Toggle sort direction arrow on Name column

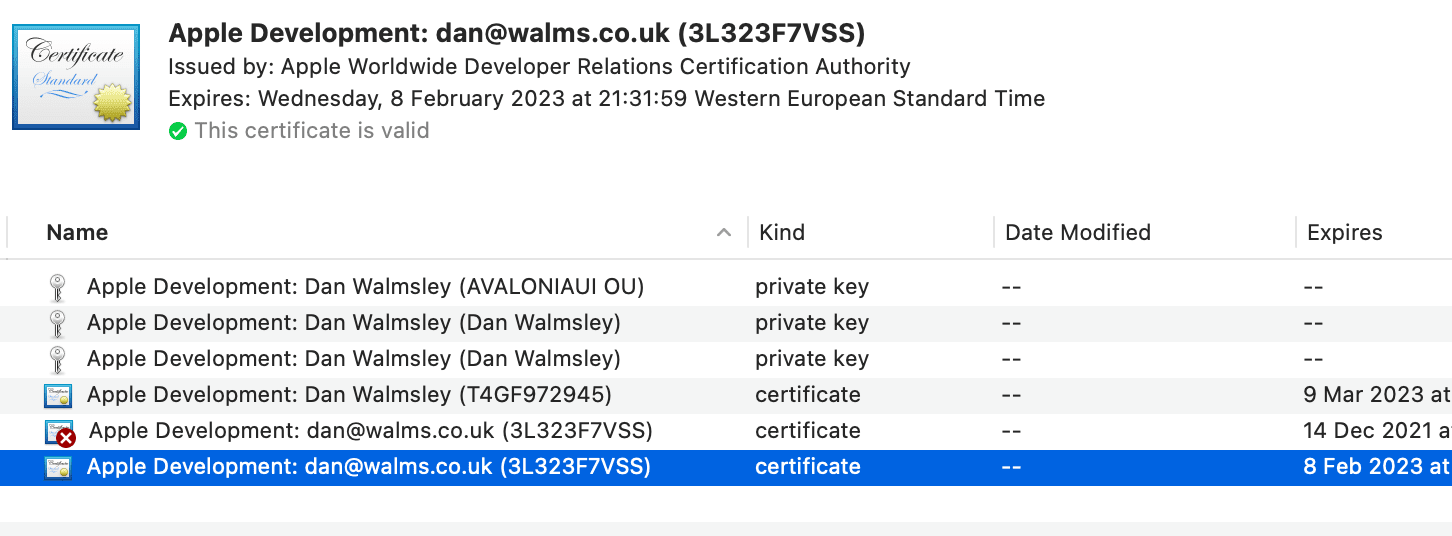723,233
